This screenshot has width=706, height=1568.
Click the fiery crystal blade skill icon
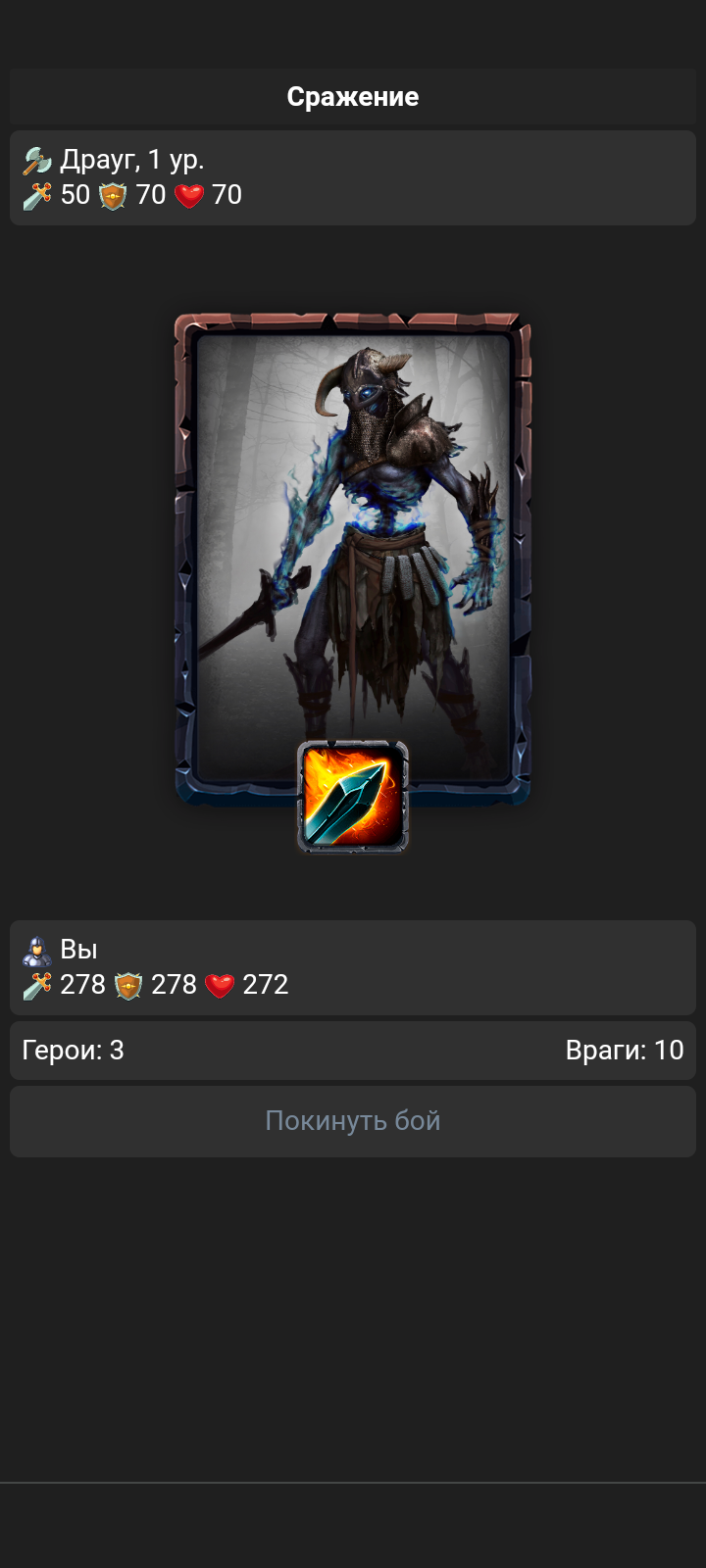(353, 796)
